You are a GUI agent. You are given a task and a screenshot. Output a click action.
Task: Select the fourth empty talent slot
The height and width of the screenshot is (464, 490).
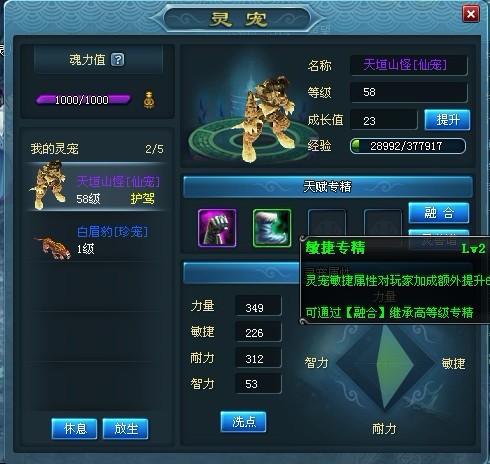click(382, 223)
